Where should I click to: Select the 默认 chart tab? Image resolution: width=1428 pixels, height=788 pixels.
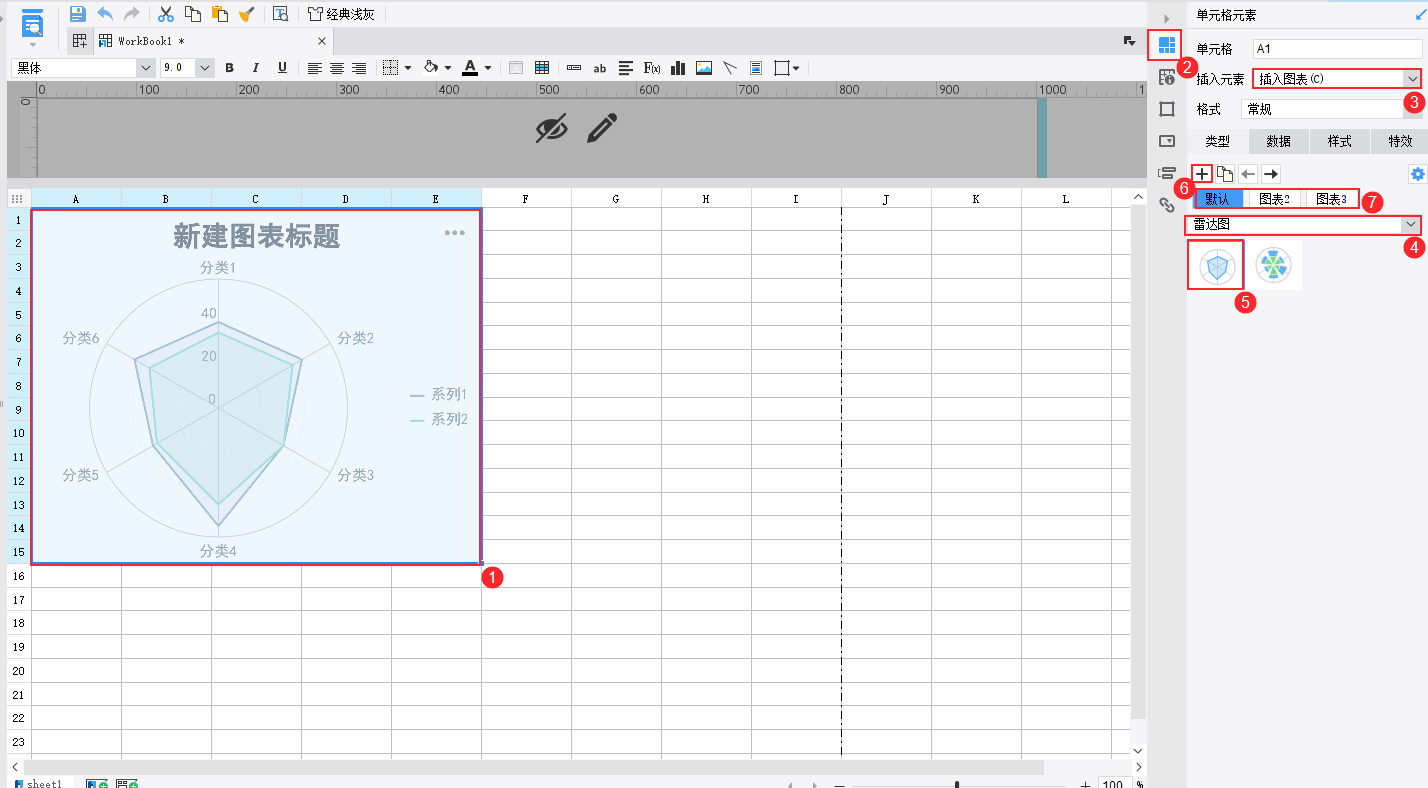coord(1219,199)
